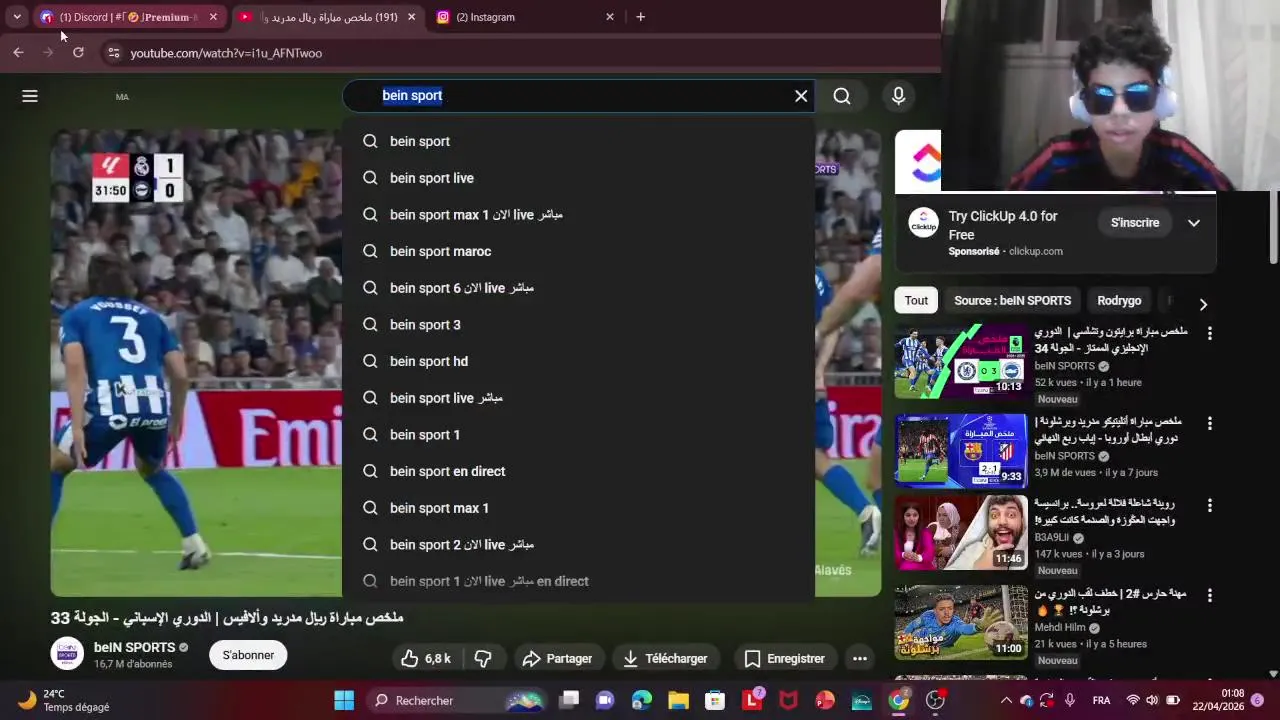Start voice search with microphone icon

898,96
